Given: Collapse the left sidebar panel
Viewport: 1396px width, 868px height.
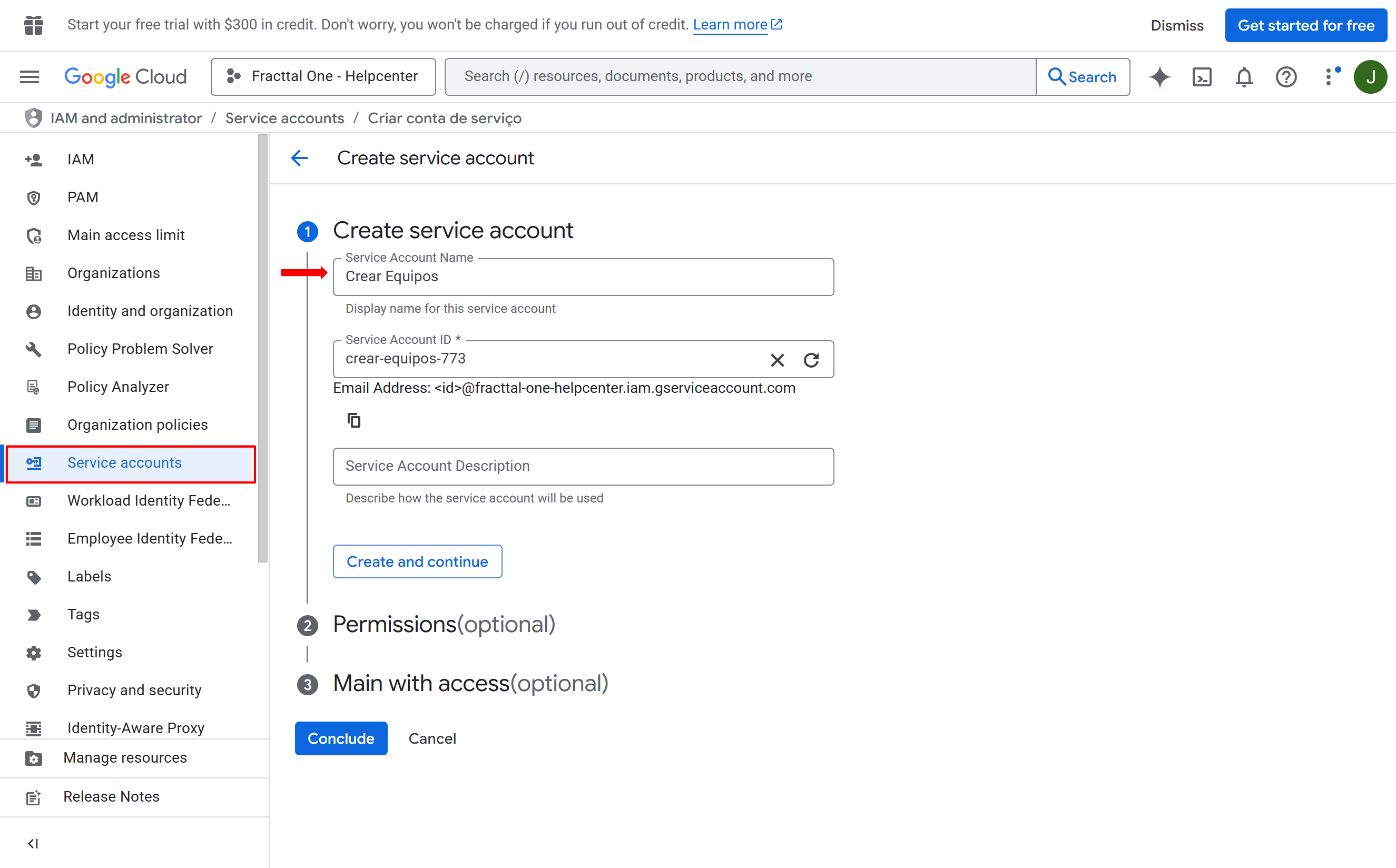Looking at the screenshot, I should 33,843.
